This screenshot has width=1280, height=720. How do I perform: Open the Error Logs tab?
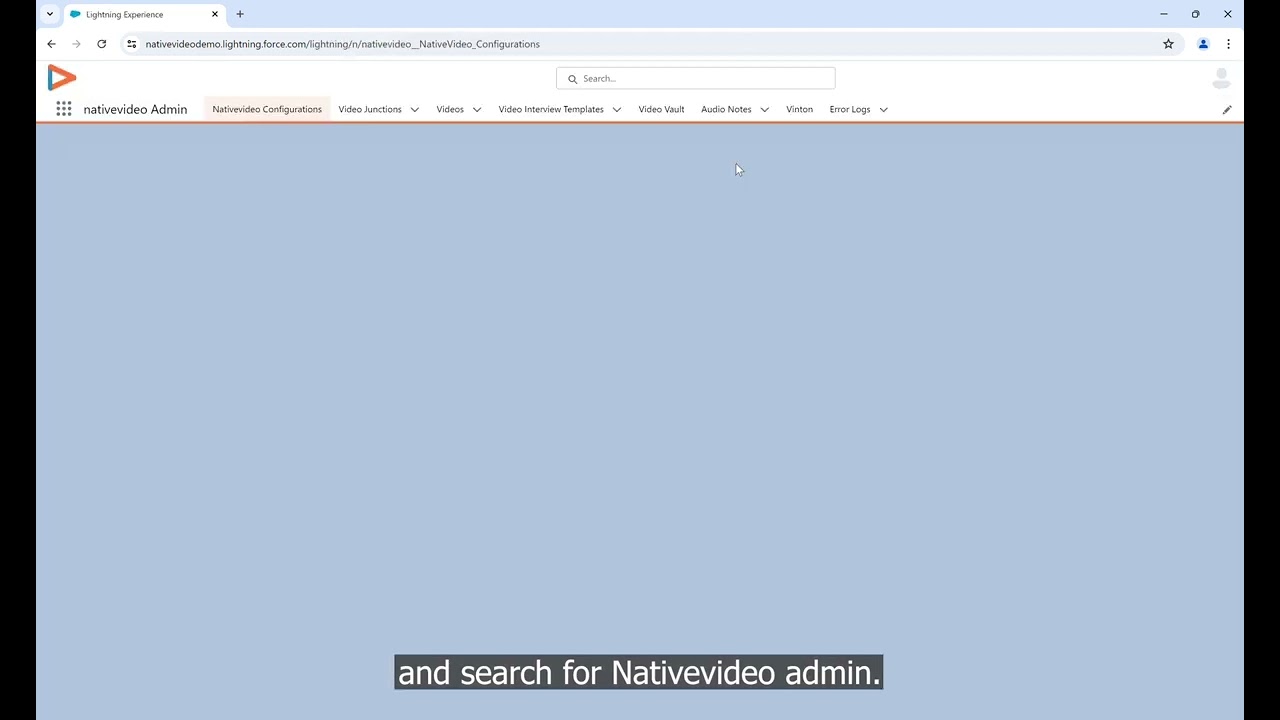click(850, 109)
